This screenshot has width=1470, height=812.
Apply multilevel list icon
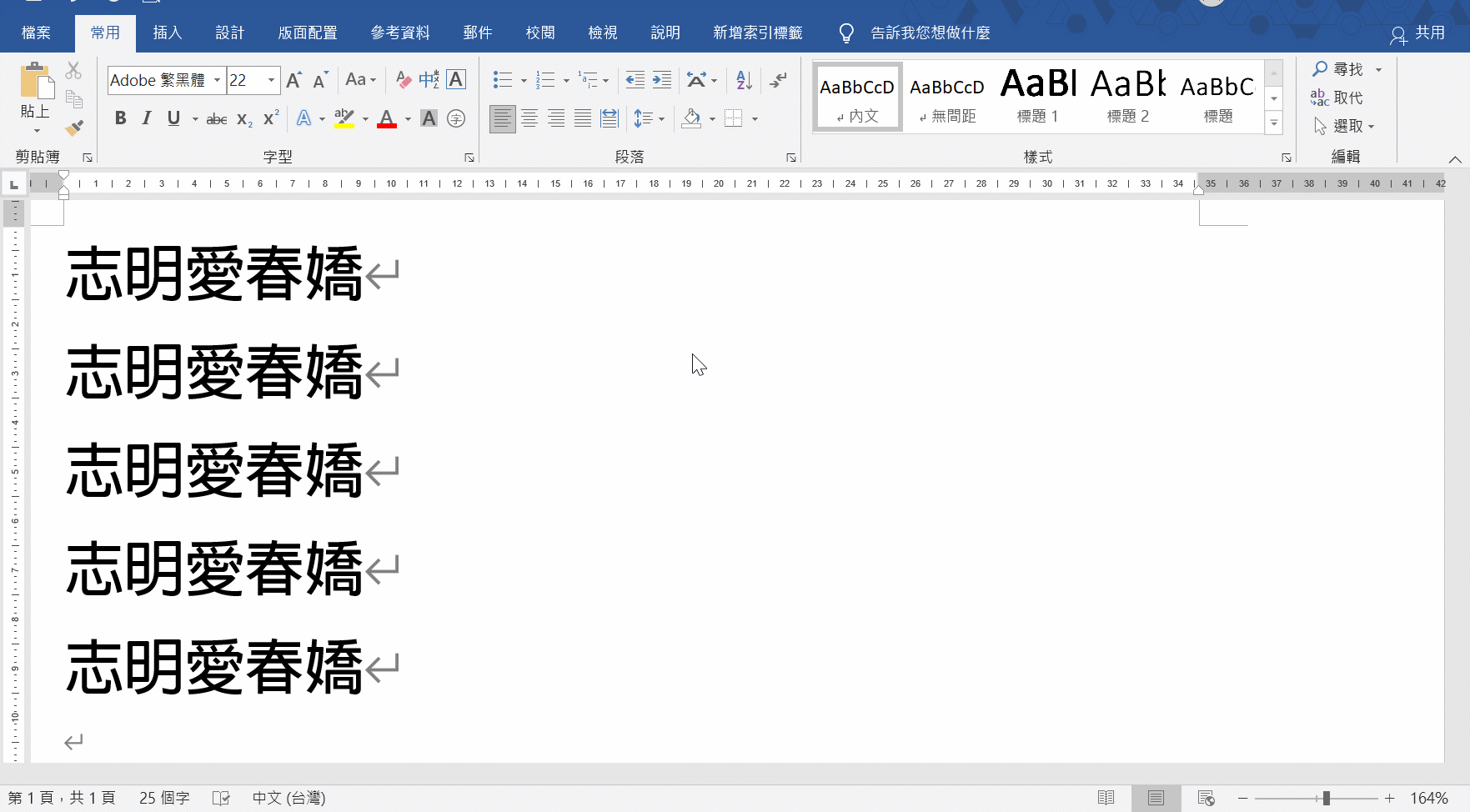(588, 80)
